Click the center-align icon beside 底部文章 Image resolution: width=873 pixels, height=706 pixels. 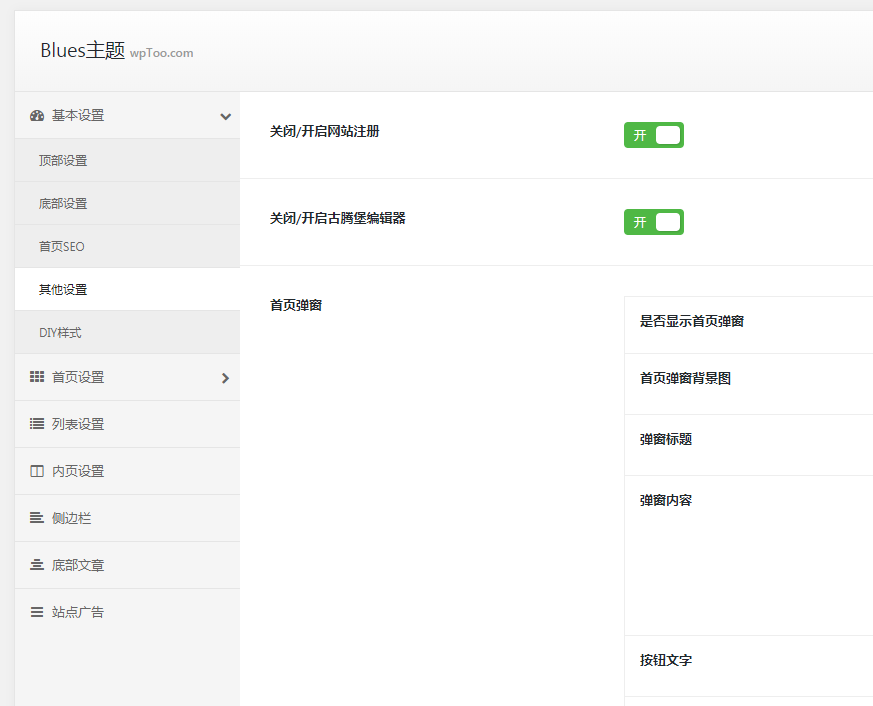(x=37, y=566)
